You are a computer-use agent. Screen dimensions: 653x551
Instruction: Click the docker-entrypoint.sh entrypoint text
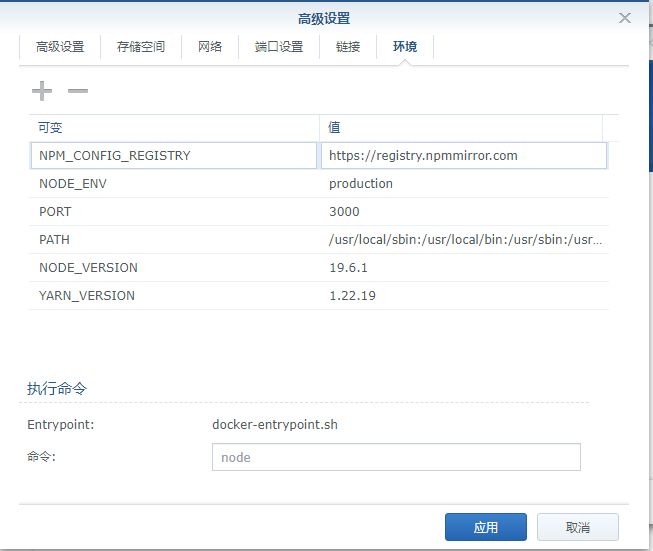tap(275, 425)
